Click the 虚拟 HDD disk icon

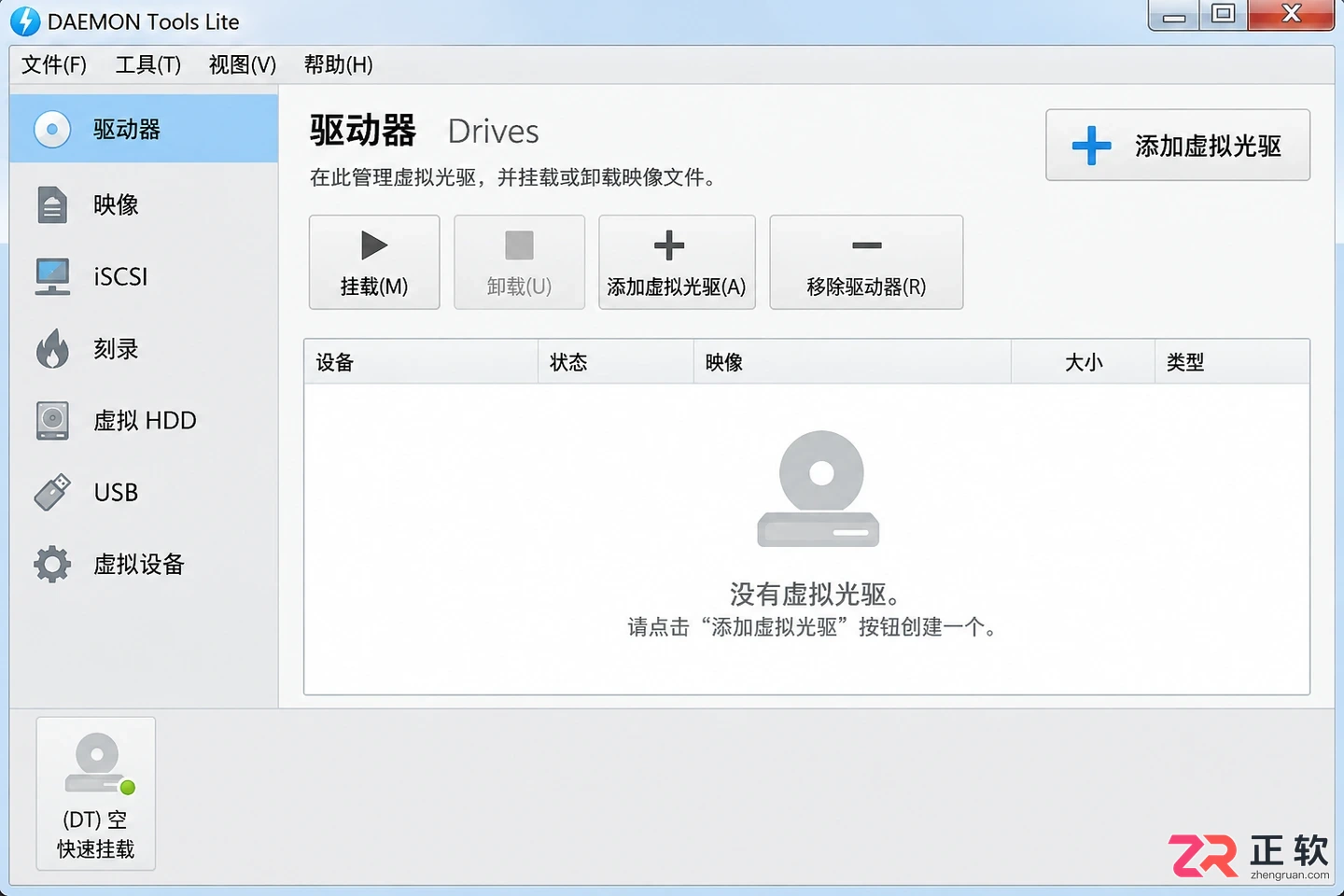pos(52,420)
